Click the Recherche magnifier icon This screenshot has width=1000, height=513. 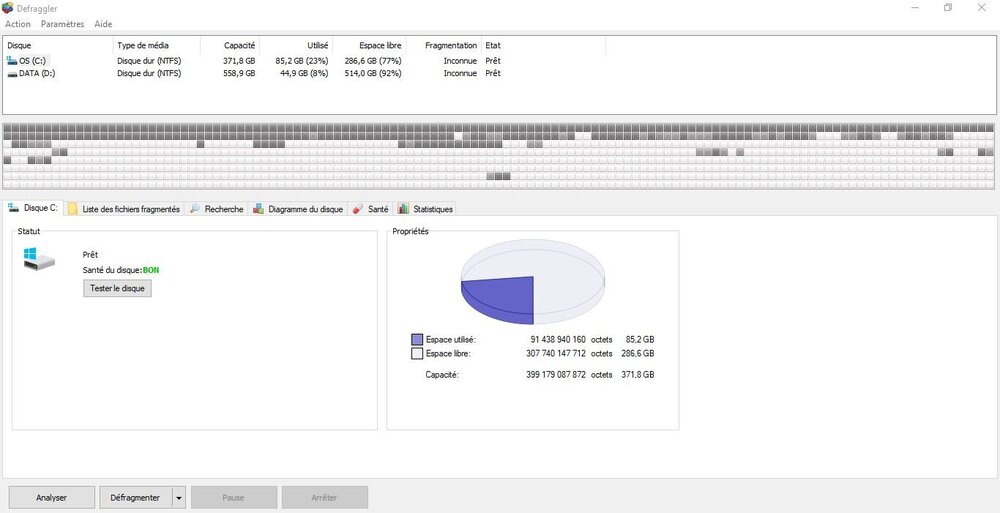[195, 209]
